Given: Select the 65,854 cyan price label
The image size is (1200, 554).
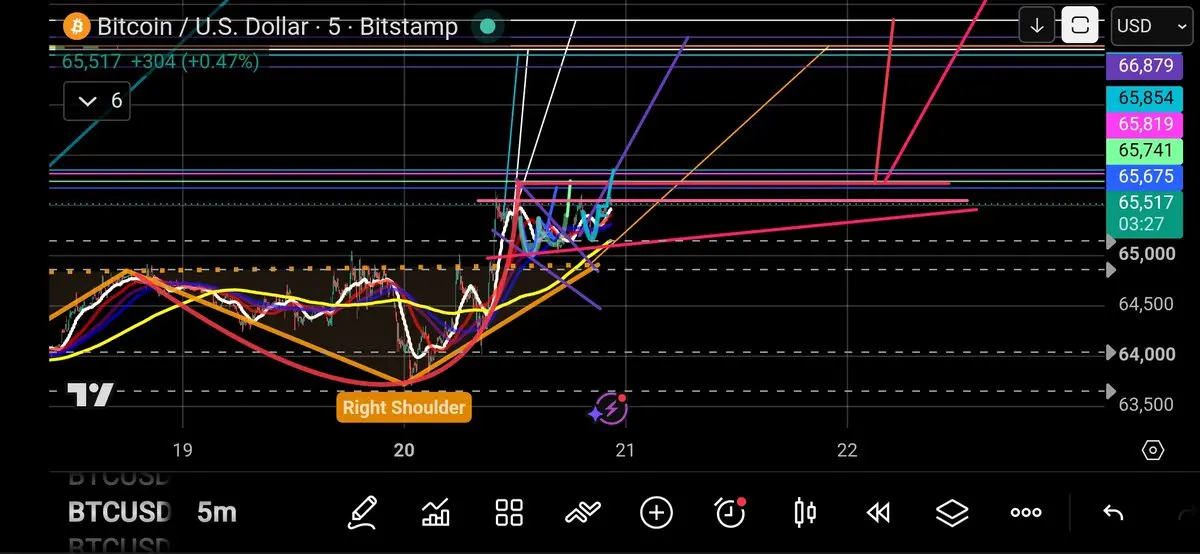Looking at the screenshot, I should [1145, 98].
